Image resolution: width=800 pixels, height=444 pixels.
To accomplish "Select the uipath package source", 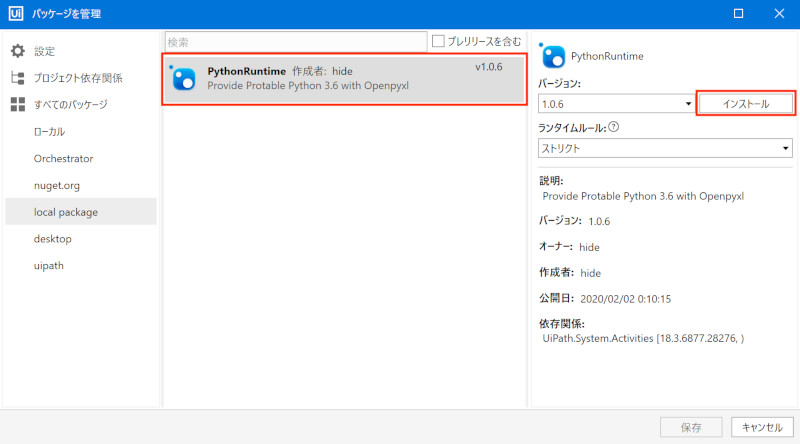I will pos(48,265).
